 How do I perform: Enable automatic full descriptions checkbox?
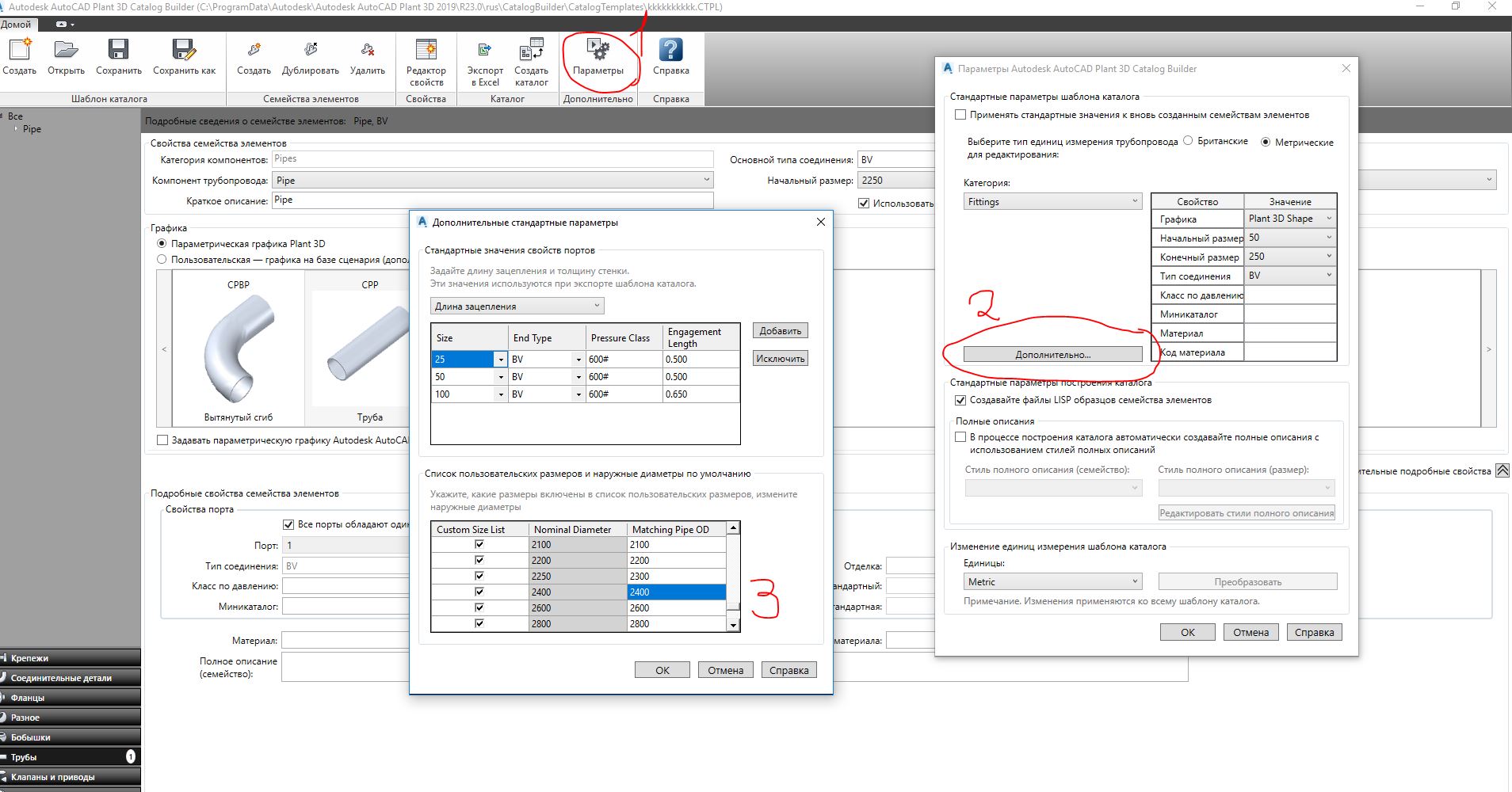point(960,437)
